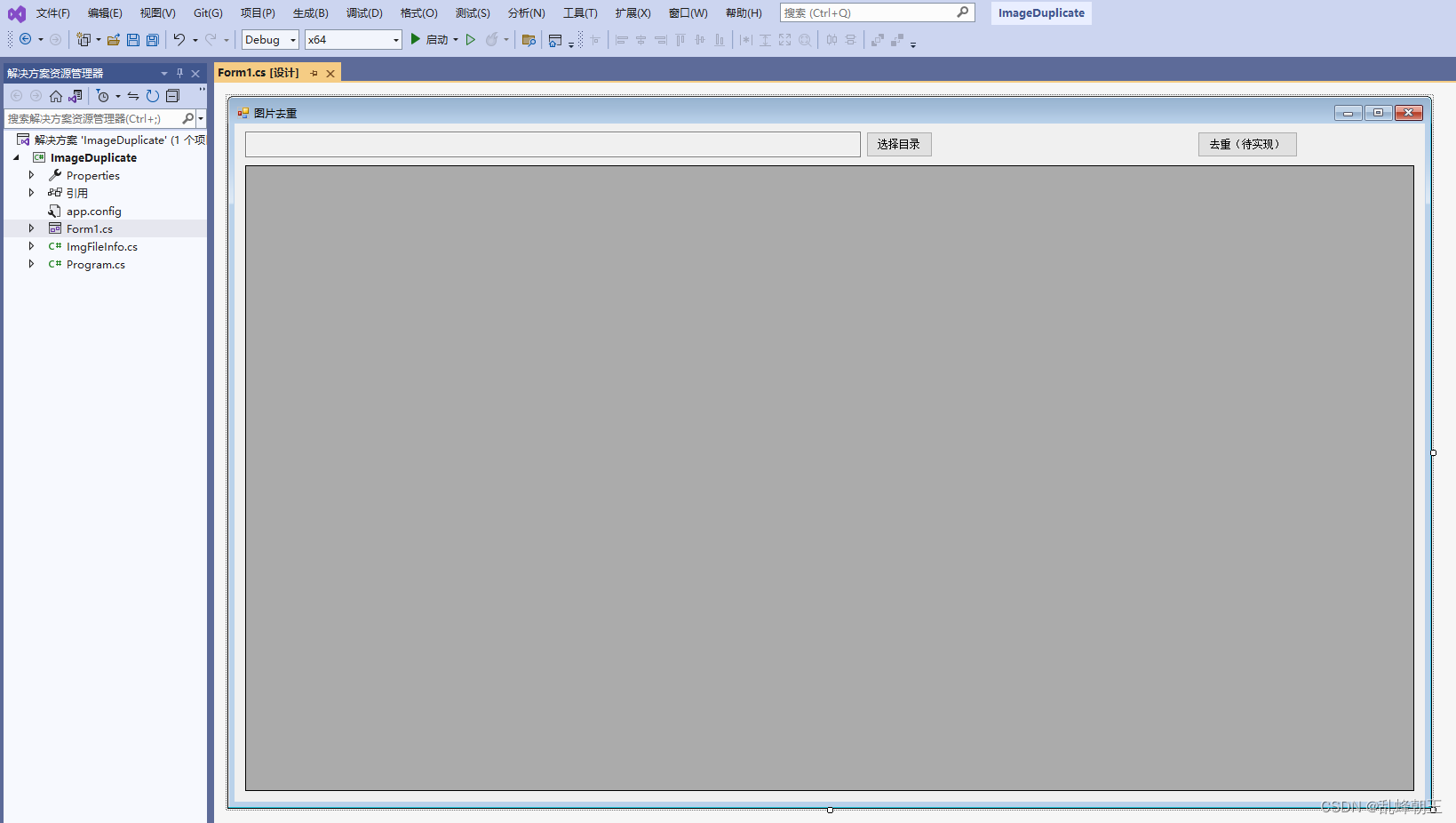This screenshot has width=1456, height=823.
Task: Expand the 引用 references node
Action: (x=31, y=193)
